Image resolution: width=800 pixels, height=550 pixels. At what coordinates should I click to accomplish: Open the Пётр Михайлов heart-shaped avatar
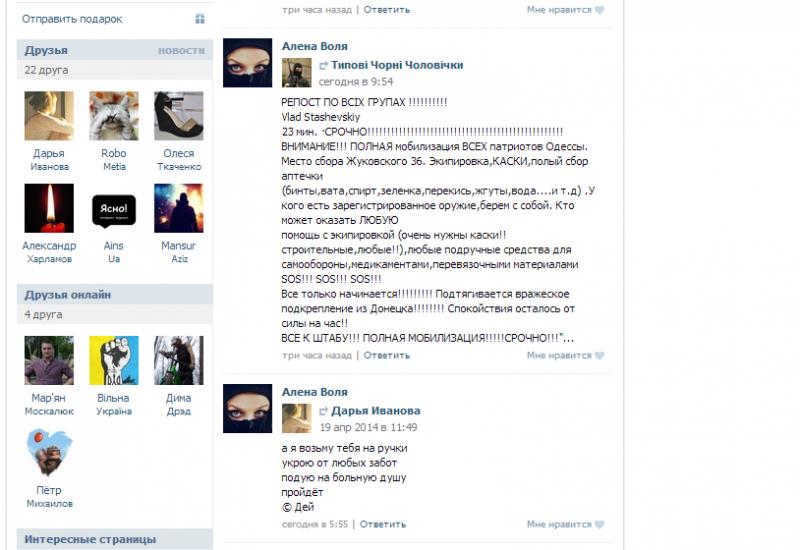click(x=49, y=453)
